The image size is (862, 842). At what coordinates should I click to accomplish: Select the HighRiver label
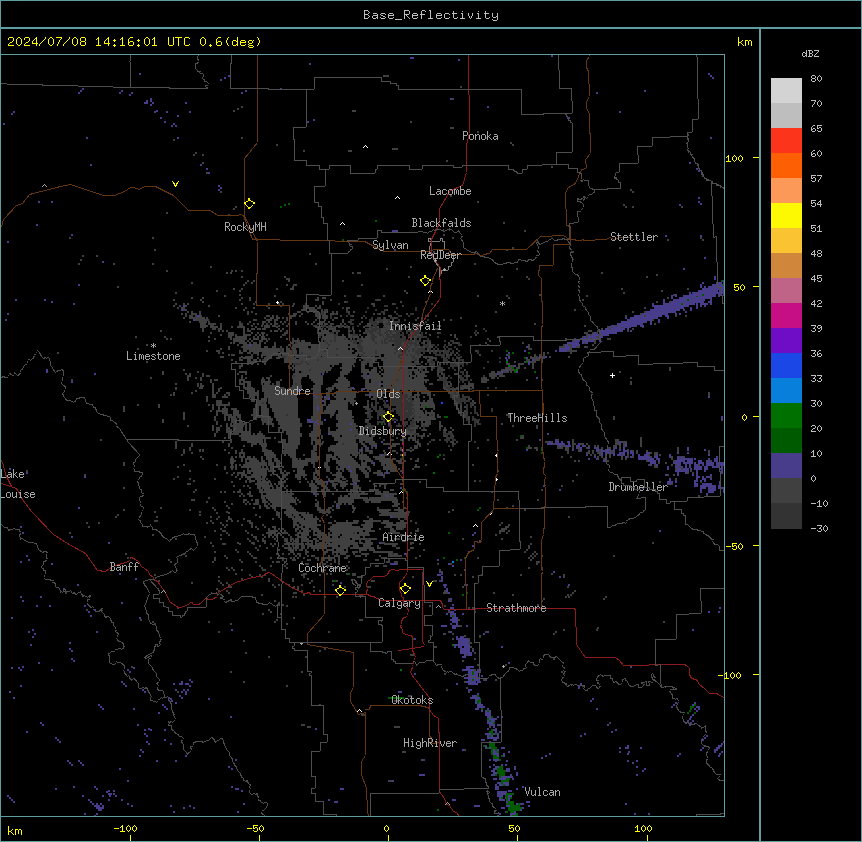(430, 743)
